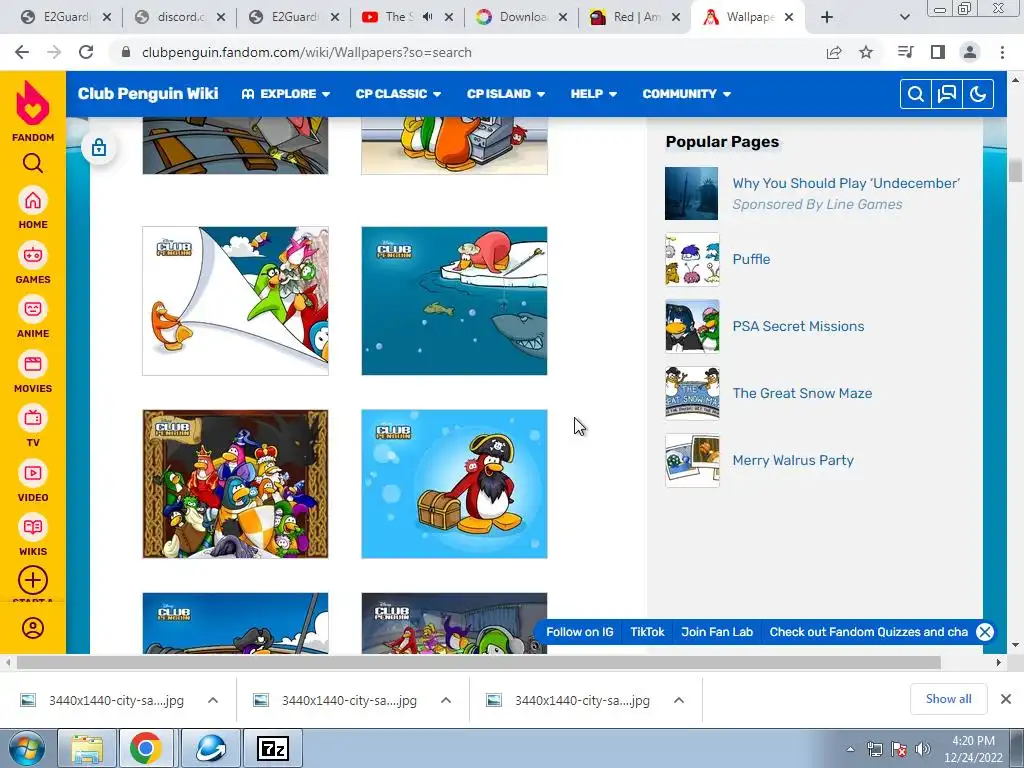Toggle Chrome side panel

(938, 52)
